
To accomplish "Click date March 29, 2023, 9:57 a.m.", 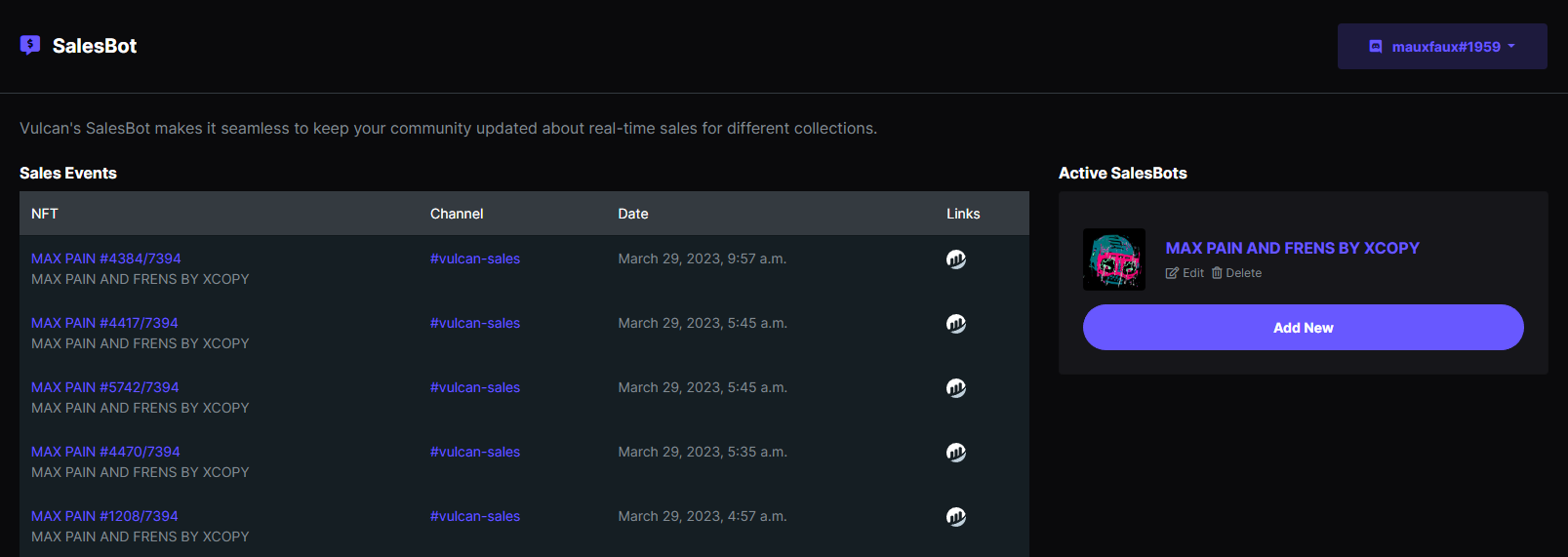I will click(x=703, y=259).
